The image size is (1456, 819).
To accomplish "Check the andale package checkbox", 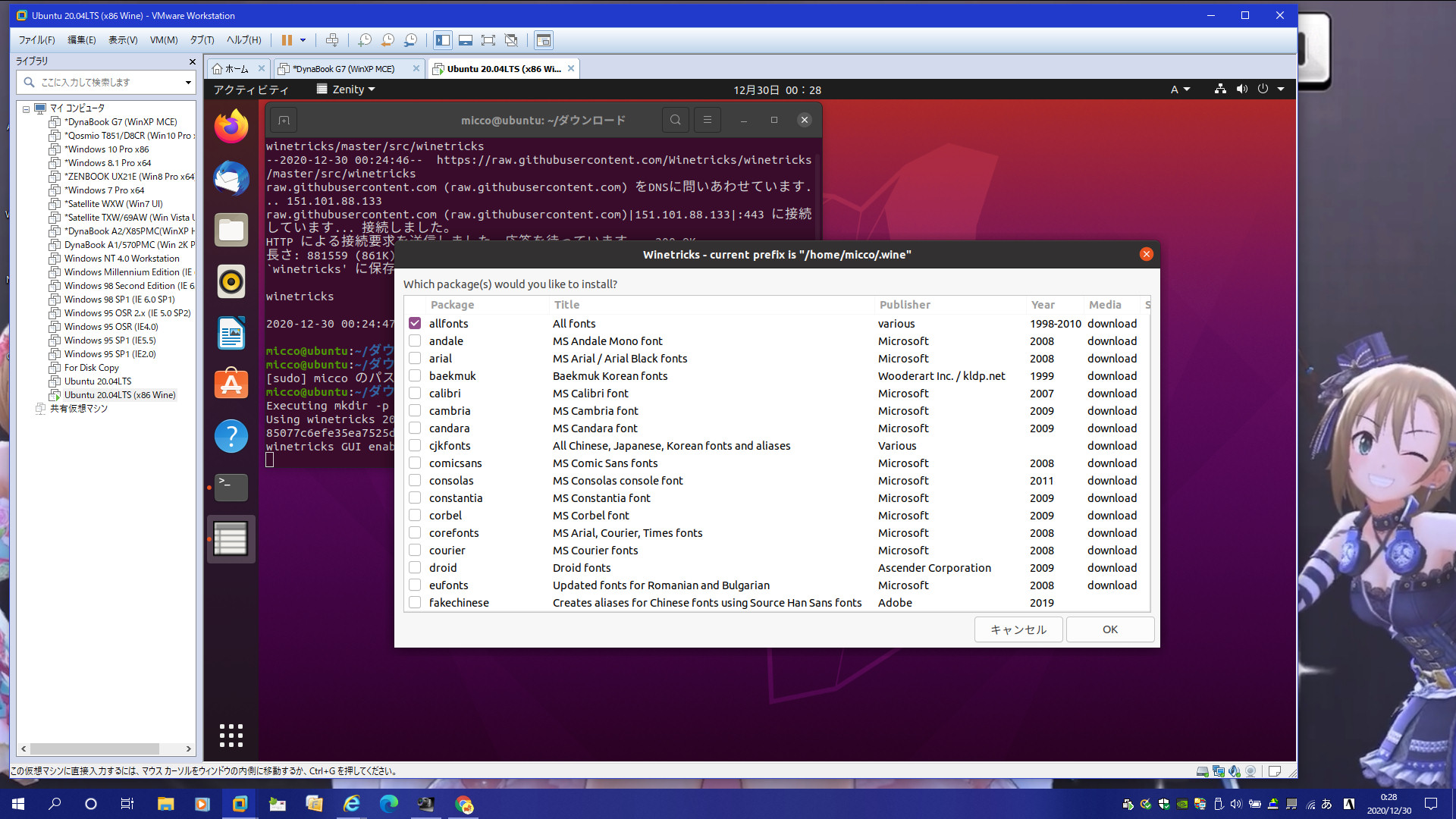I will (415, 340).
